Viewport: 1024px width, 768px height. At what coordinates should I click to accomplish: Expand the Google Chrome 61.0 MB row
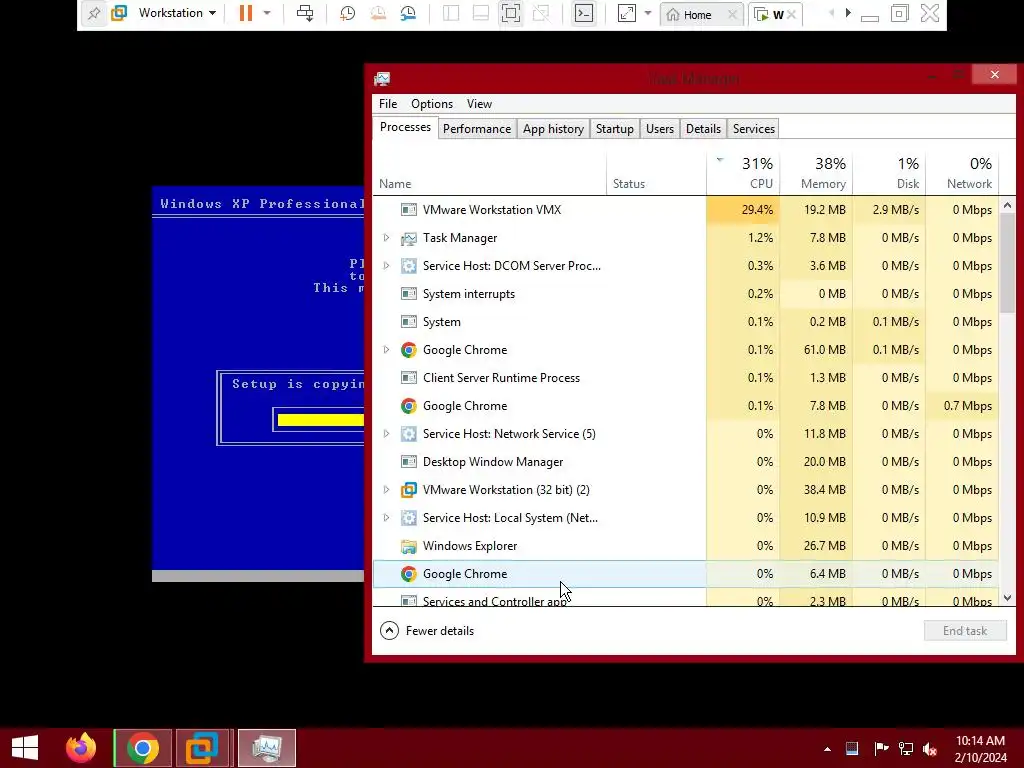(x=386, y=350)
